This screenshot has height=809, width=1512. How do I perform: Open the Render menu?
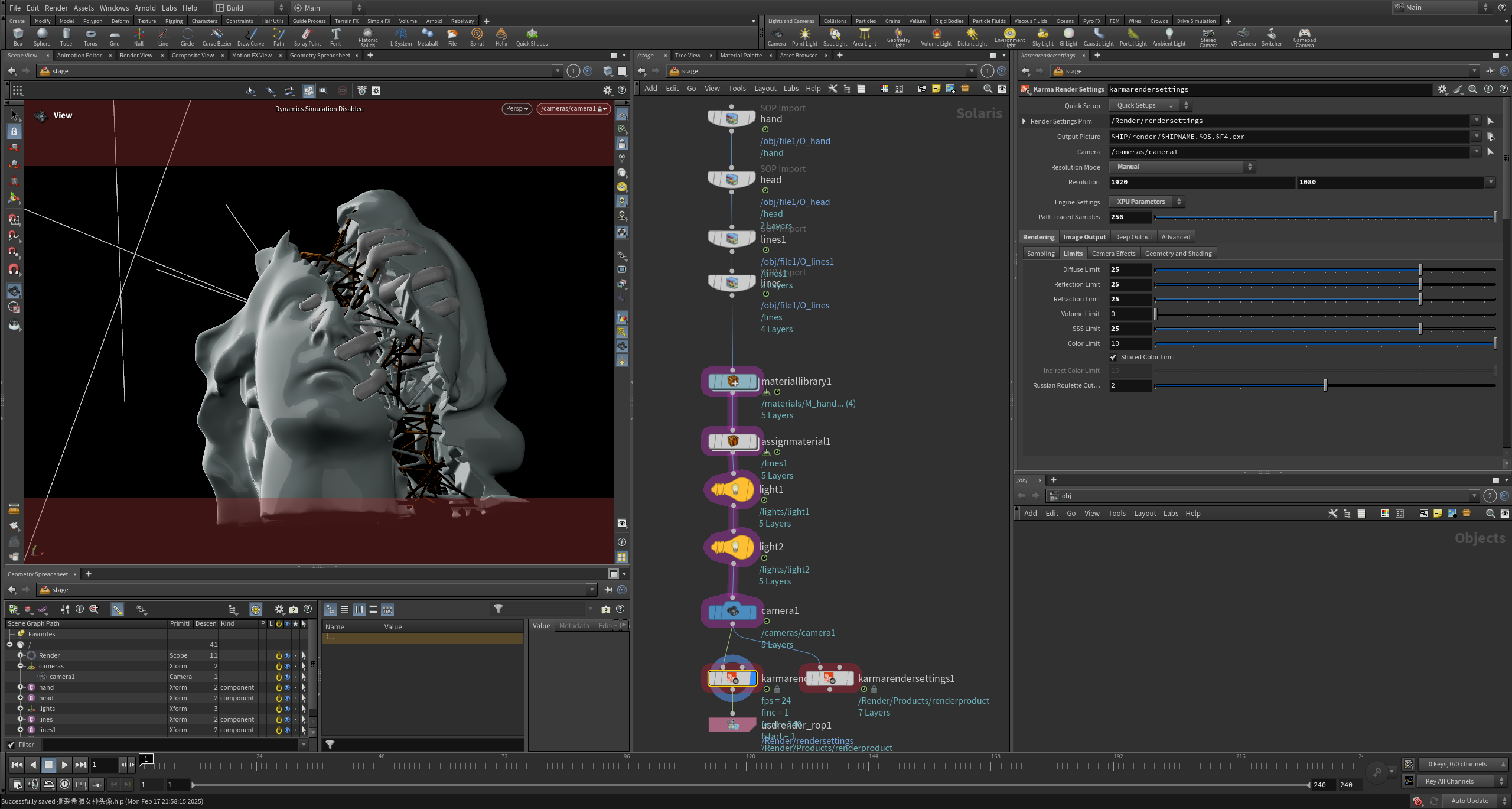[x=56, y=8]
